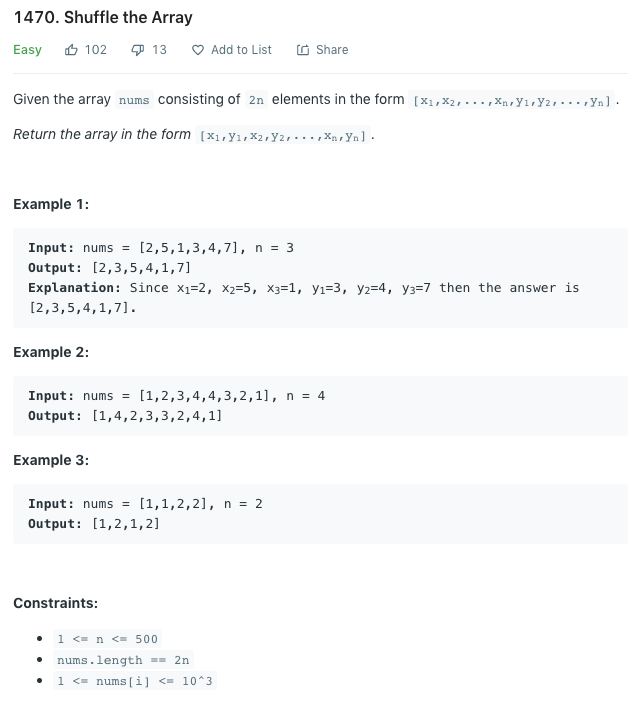Click the constraint 1 <= n <= 500

coord(108,639)
